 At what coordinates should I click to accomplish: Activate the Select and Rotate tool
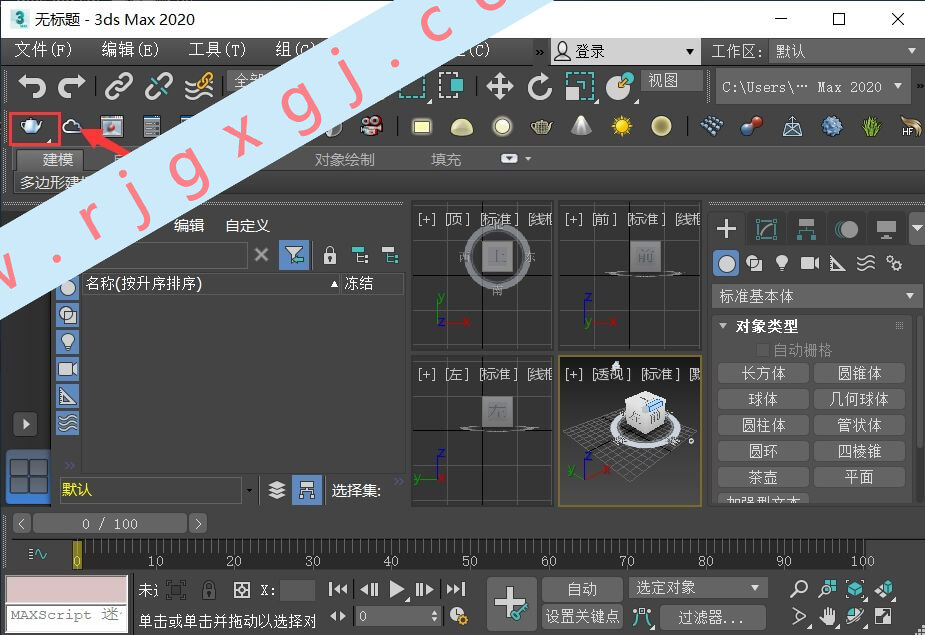click(x=540, y=87)
